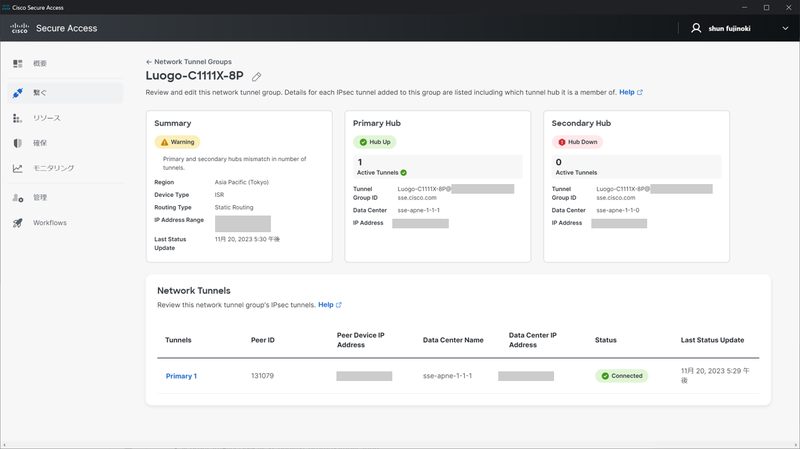Click the Connected status check icon

(x=605, y=376)
